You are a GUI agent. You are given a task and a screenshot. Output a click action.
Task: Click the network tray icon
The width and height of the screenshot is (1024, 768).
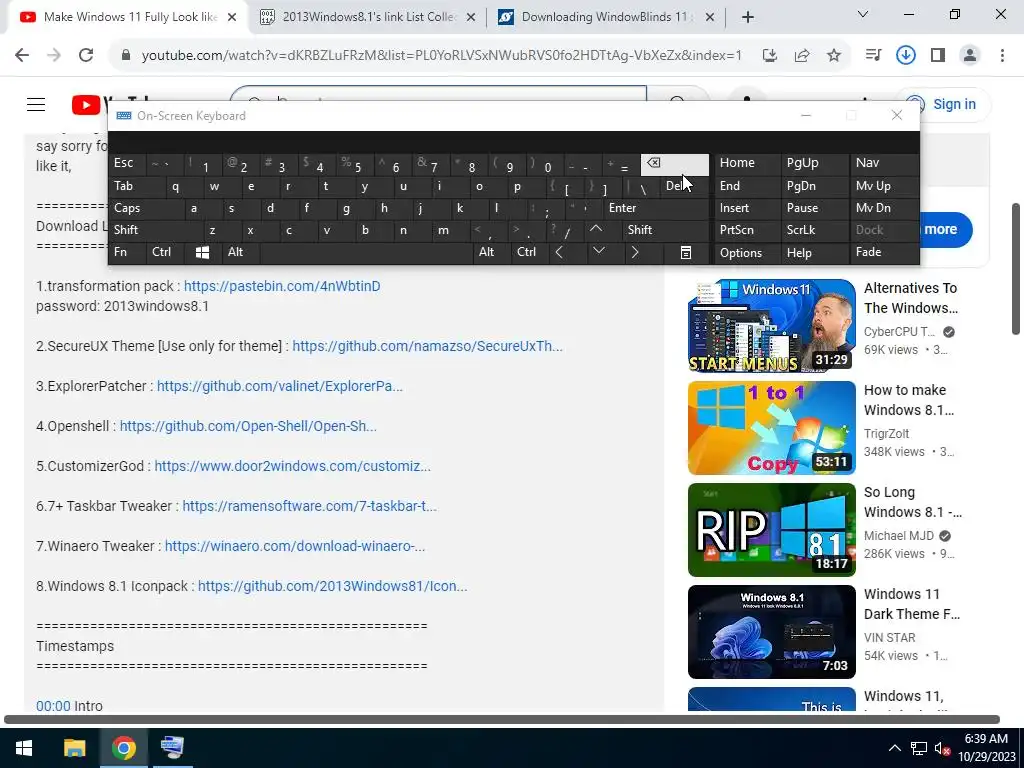pos(919,748)
